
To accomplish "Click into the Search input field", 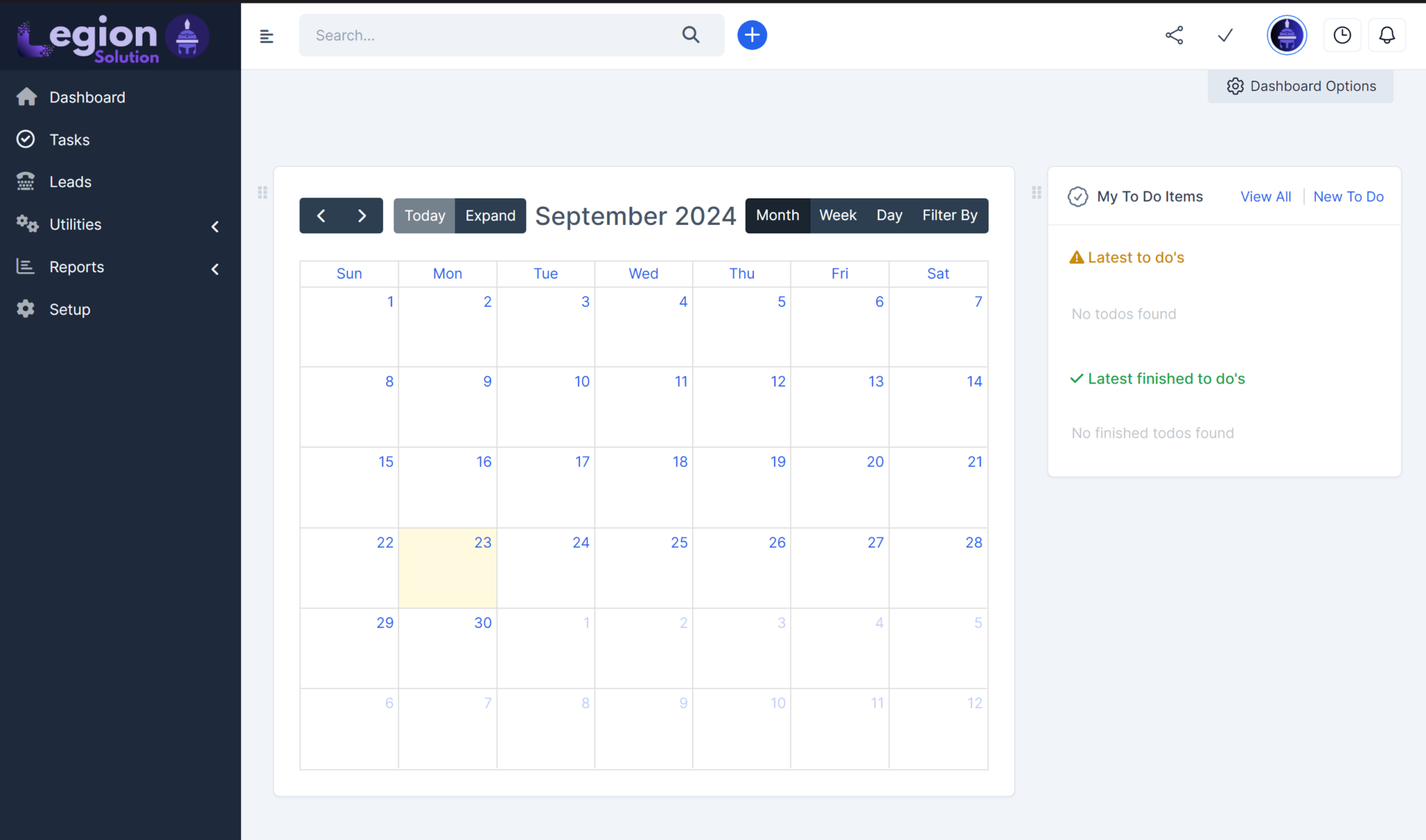I will 487,35.
